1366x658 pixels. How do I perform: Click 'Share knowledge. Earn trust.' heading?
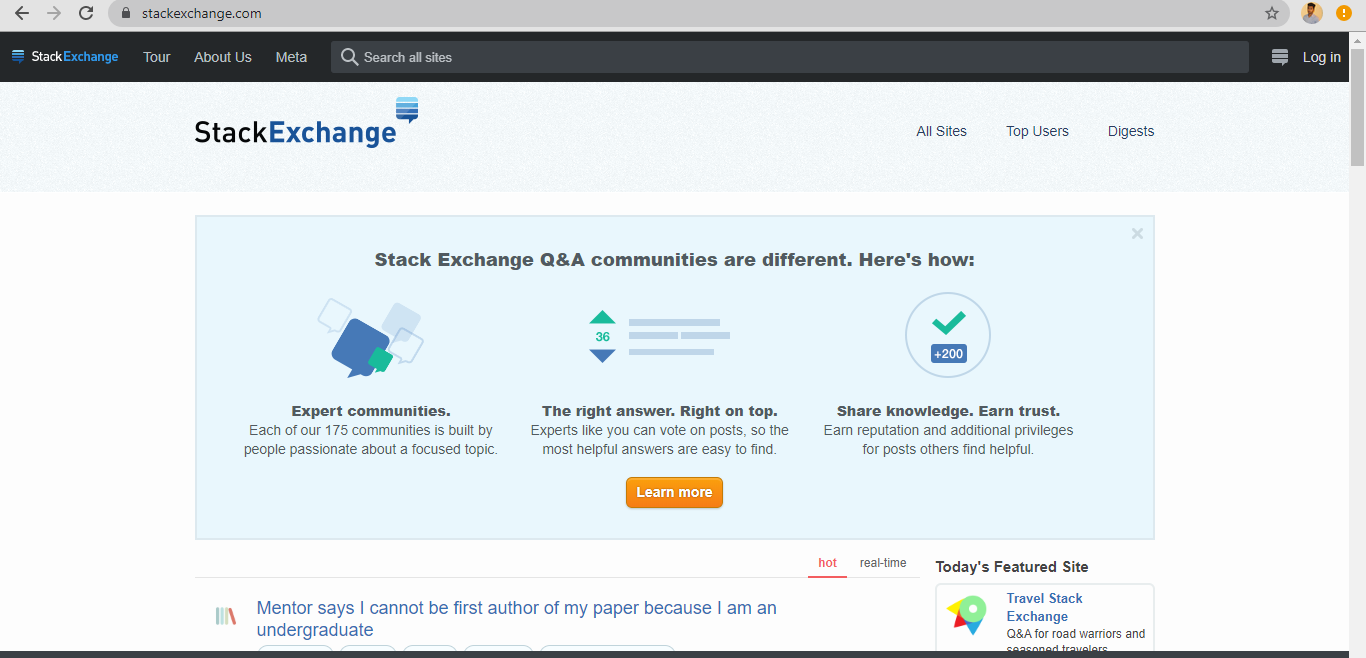click(x=948, y=411)
